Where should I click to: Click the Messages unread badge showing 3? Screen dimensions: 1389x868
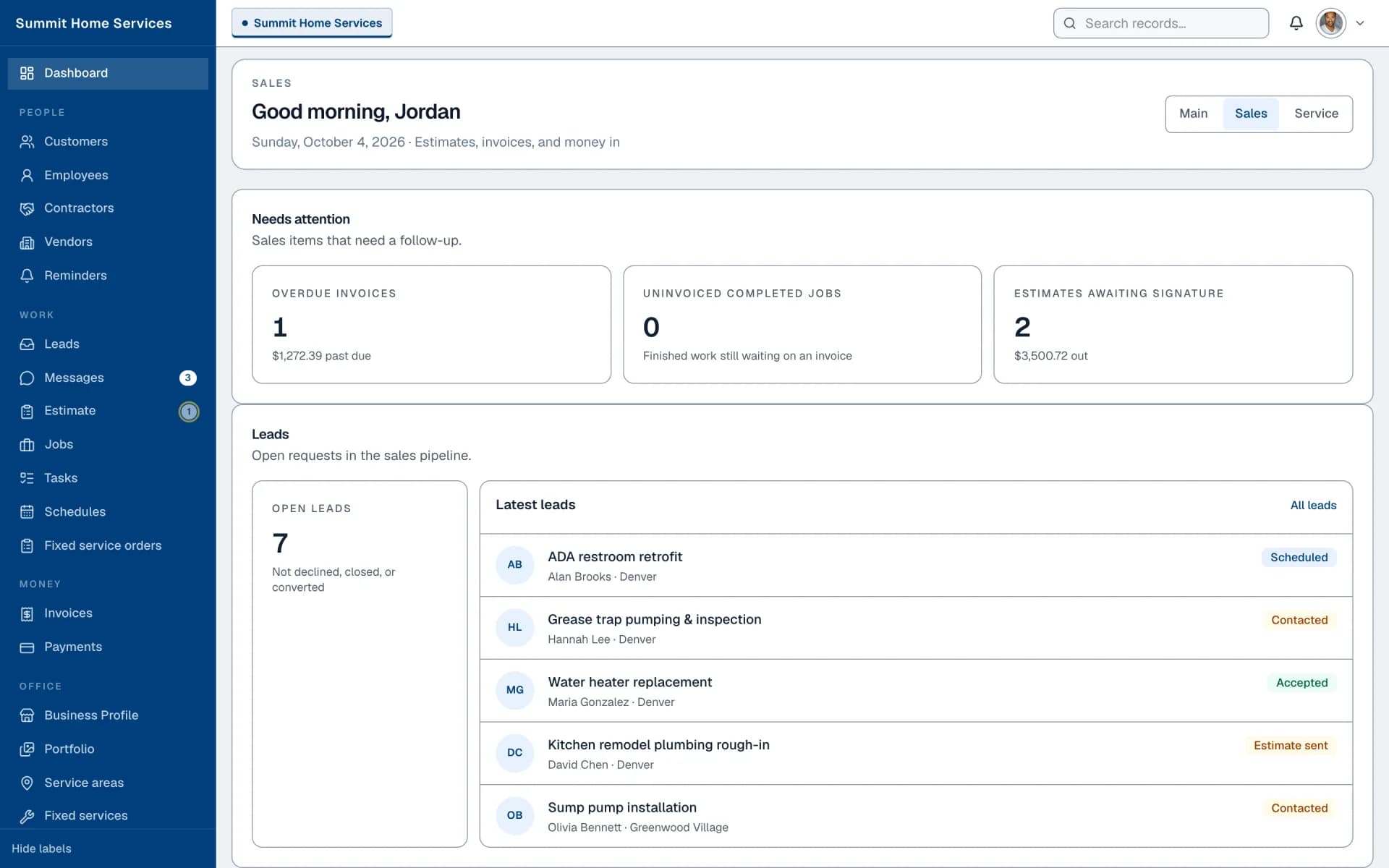pyautogui.click(x=188, y=378)
